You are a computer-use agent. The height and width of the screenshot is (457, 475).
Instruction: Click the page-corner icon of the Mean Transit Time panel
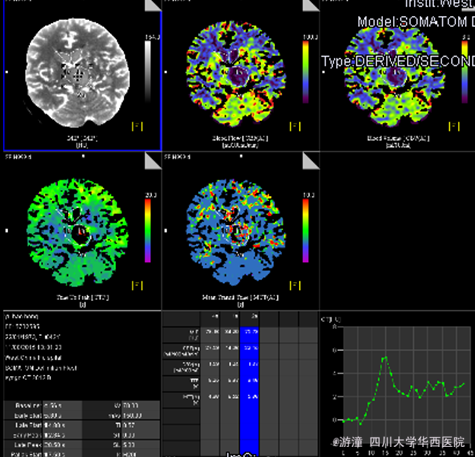(311, 161)
